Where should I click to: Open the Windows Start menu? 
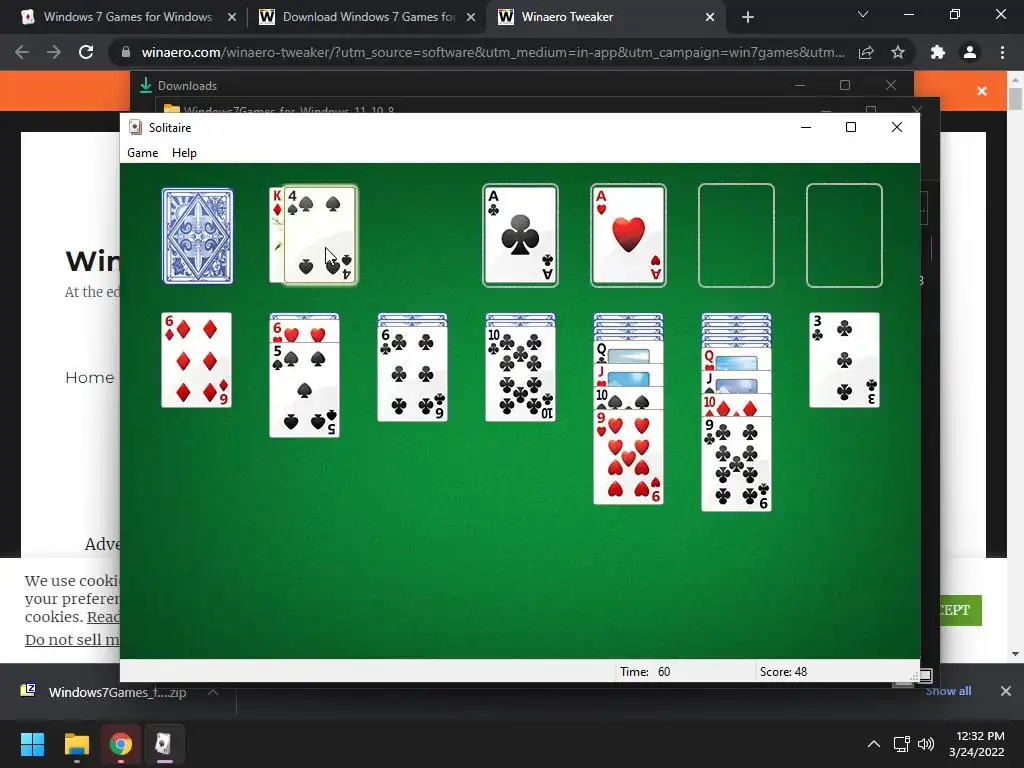coord(32,744)
